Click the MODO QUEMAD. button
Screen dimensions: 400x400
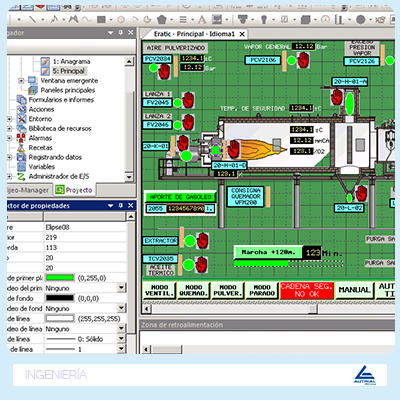click(x=194, y=290)
